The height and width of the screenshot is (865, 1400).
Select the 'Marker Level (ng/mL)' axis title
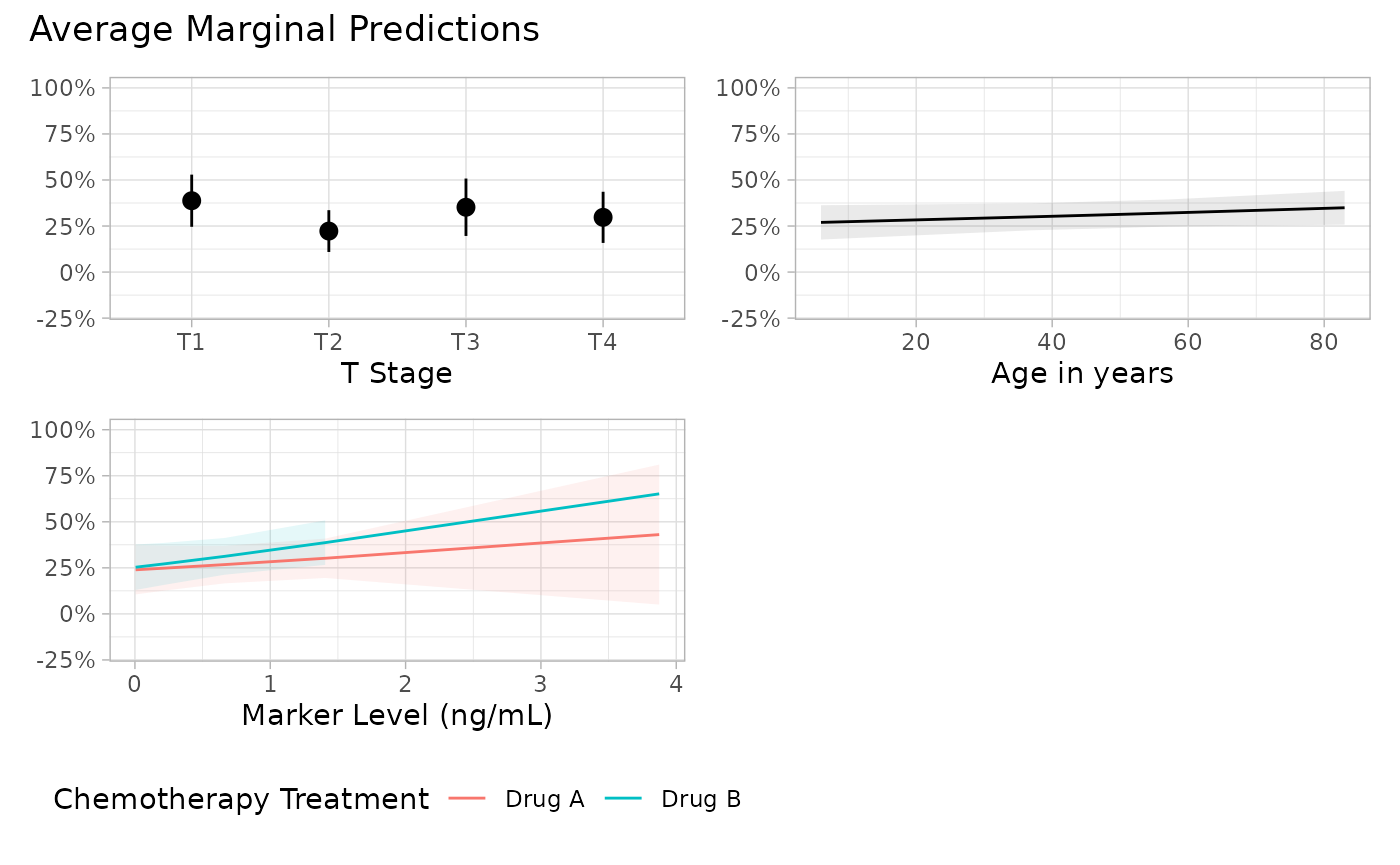(397, 715)
